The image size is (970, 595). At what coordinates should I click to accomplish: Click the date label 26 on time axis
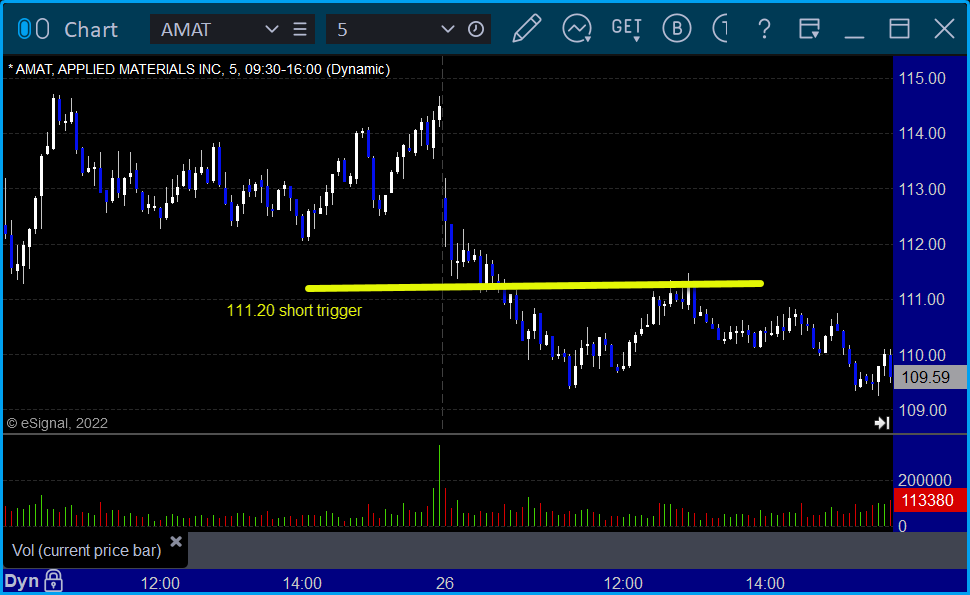445,583
